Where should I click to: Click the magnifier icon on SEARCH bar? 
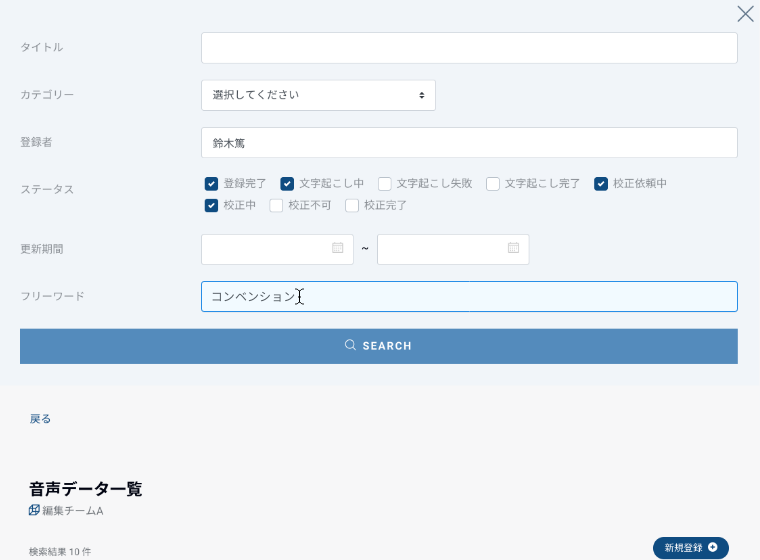[350, 345]
